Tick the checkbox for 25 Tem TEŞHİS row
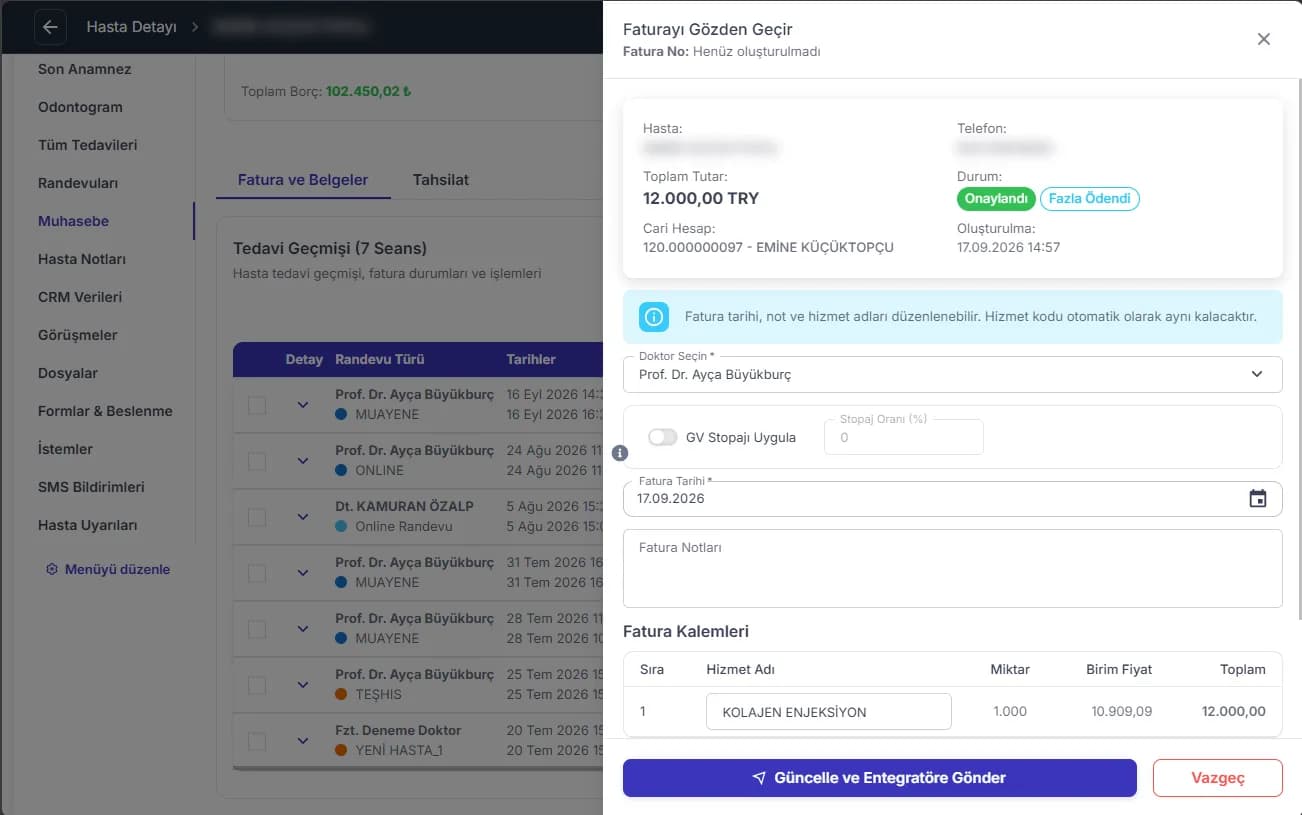This screenshot has width=1302, height=815. tap(257, 685)
